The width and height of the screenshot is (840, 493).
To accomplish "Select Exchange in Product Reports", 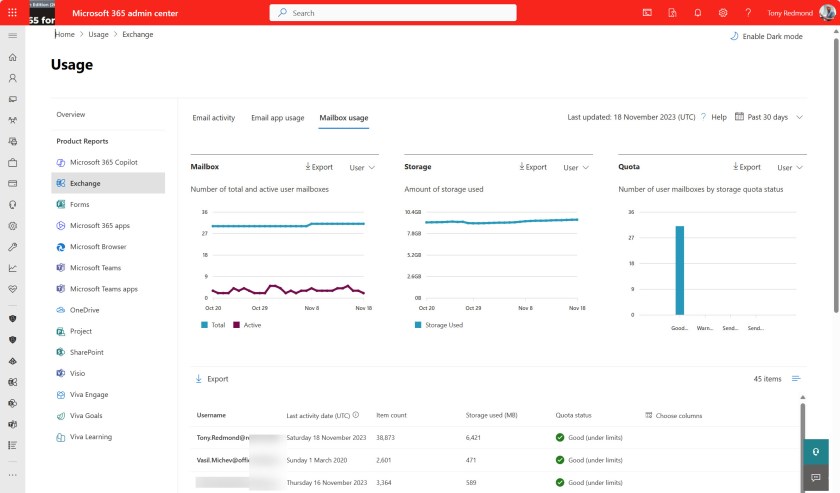I will point(108,183).
